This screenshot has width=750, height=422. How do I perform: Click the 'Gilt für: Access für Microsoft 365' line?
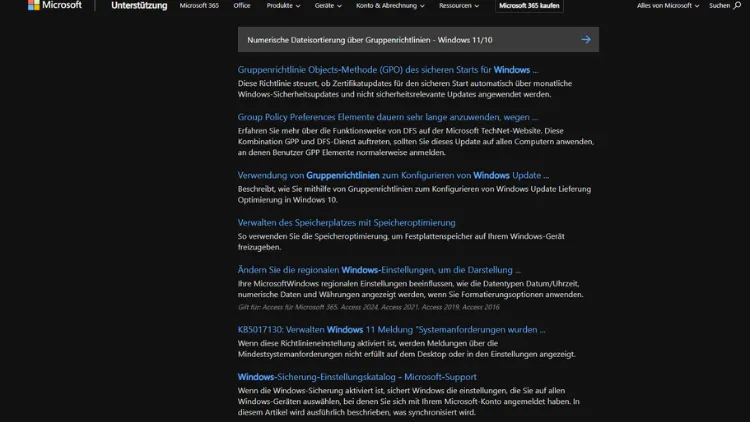click(368, 307)
